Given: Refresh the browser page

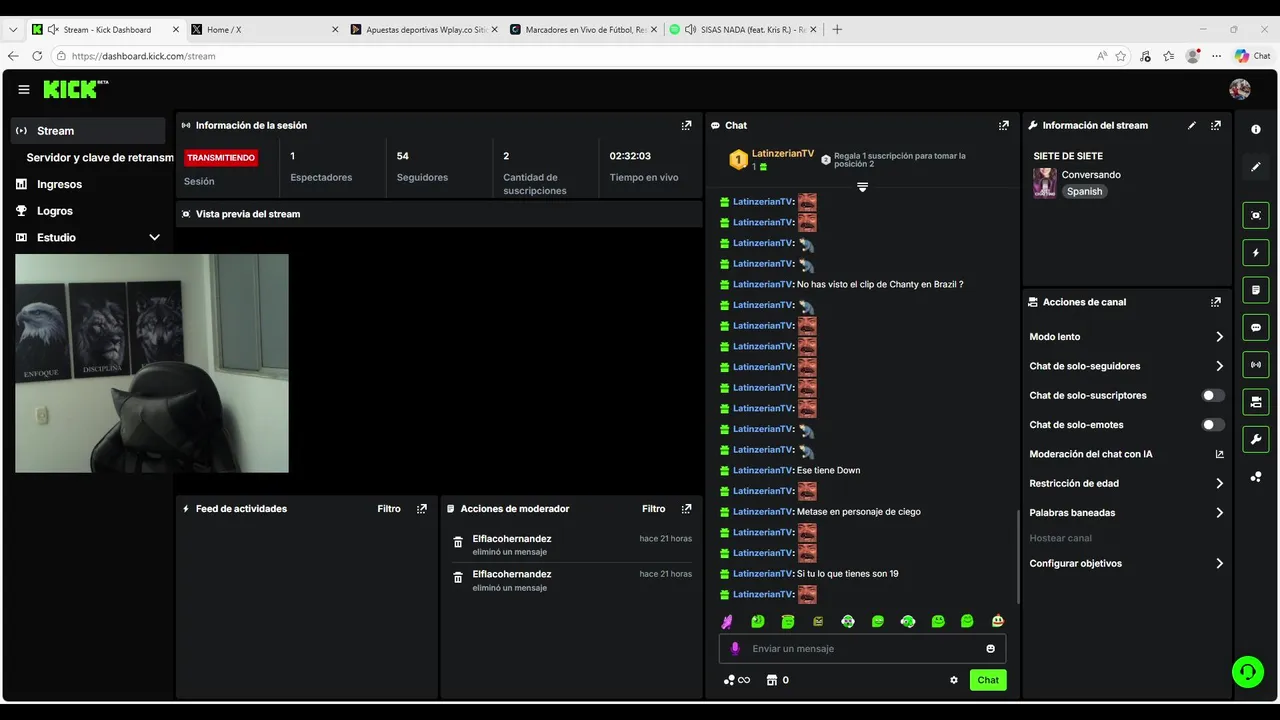Looking at the screenshot, I should click(x=38, y=56).
